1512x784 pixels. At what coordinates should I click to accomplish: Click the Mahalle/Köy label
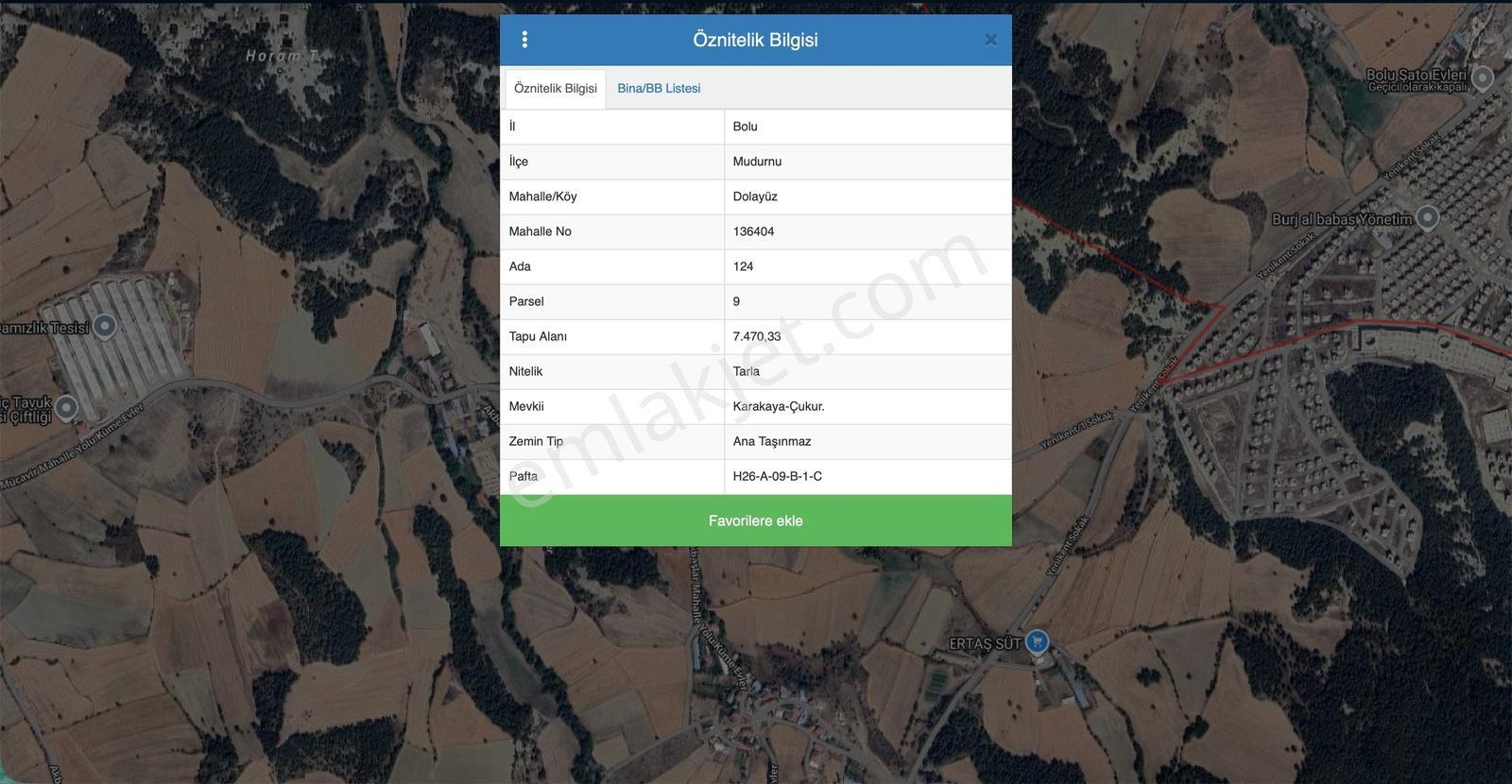[x=542, y=196]
